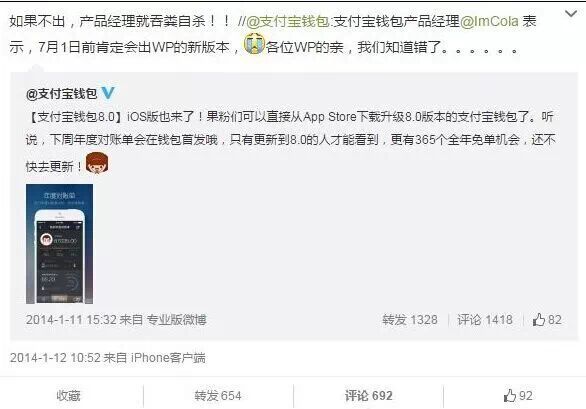Click 收藏 to favorite this post
The width and height of the screenshot is (586, 409).
(68, 396)
